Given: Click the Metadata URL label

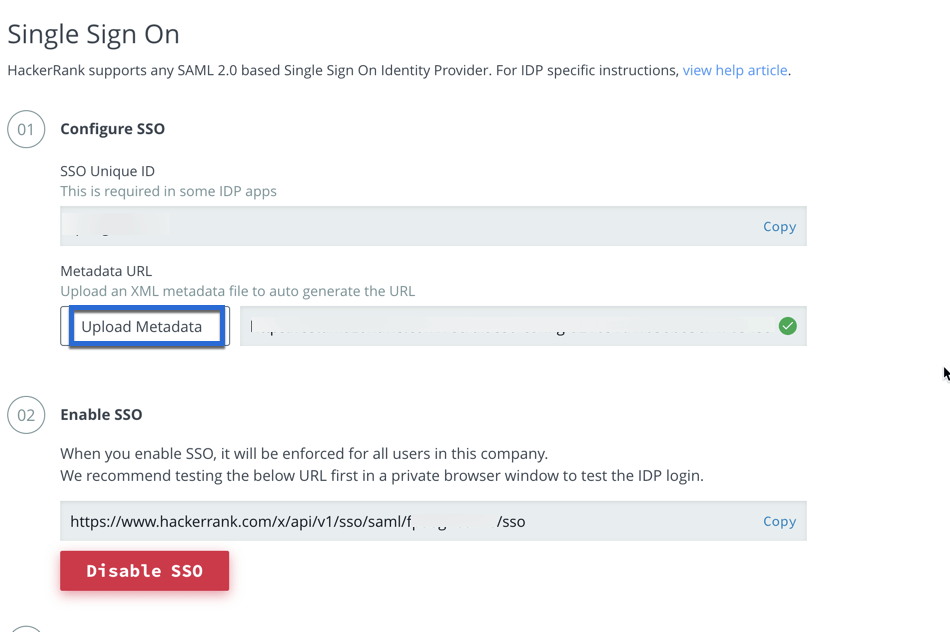Looking at the screenshot, I should 106,271.
